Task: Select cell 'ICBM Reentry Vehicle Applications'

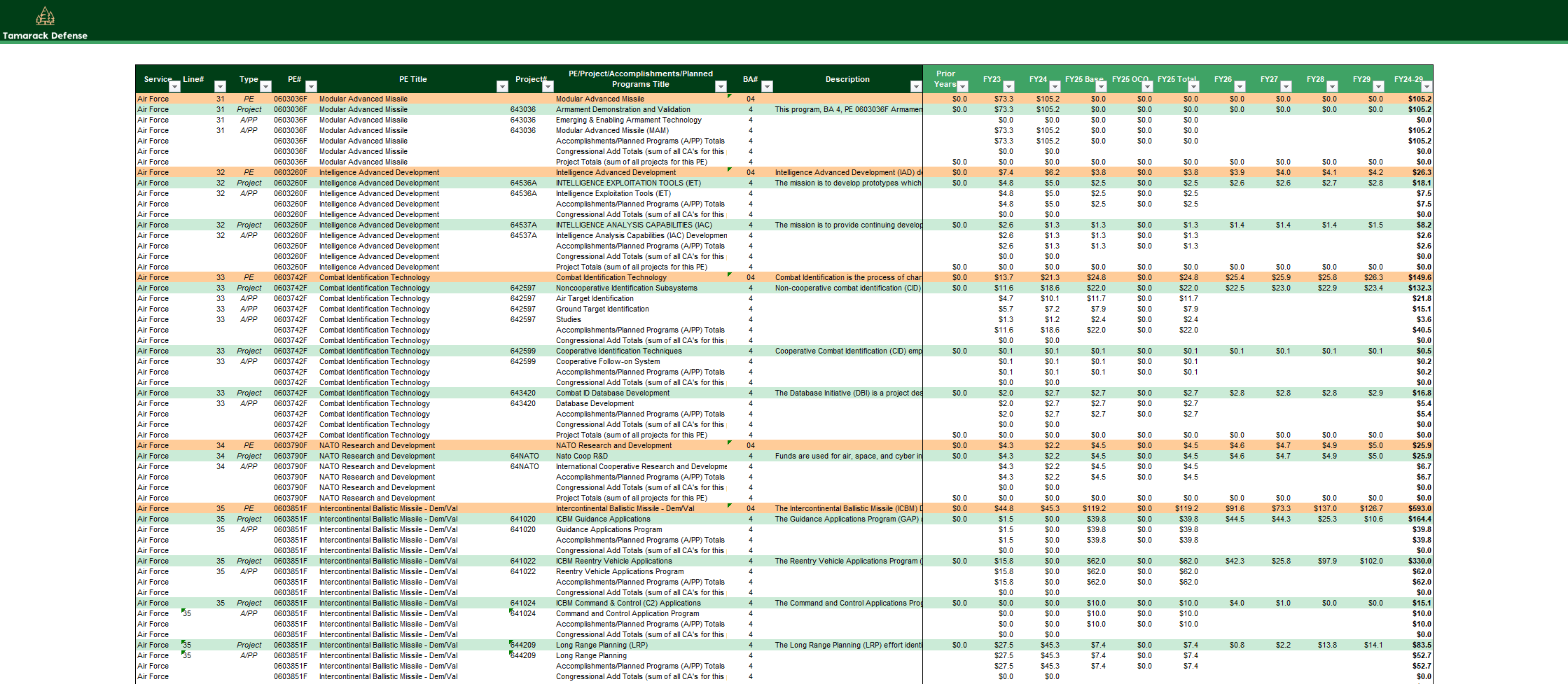Action: (x=641, y=561)
